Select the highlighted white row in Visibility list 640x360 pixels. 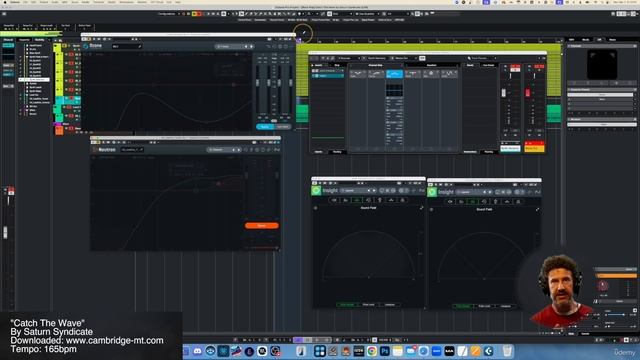[x=35, y=80]
